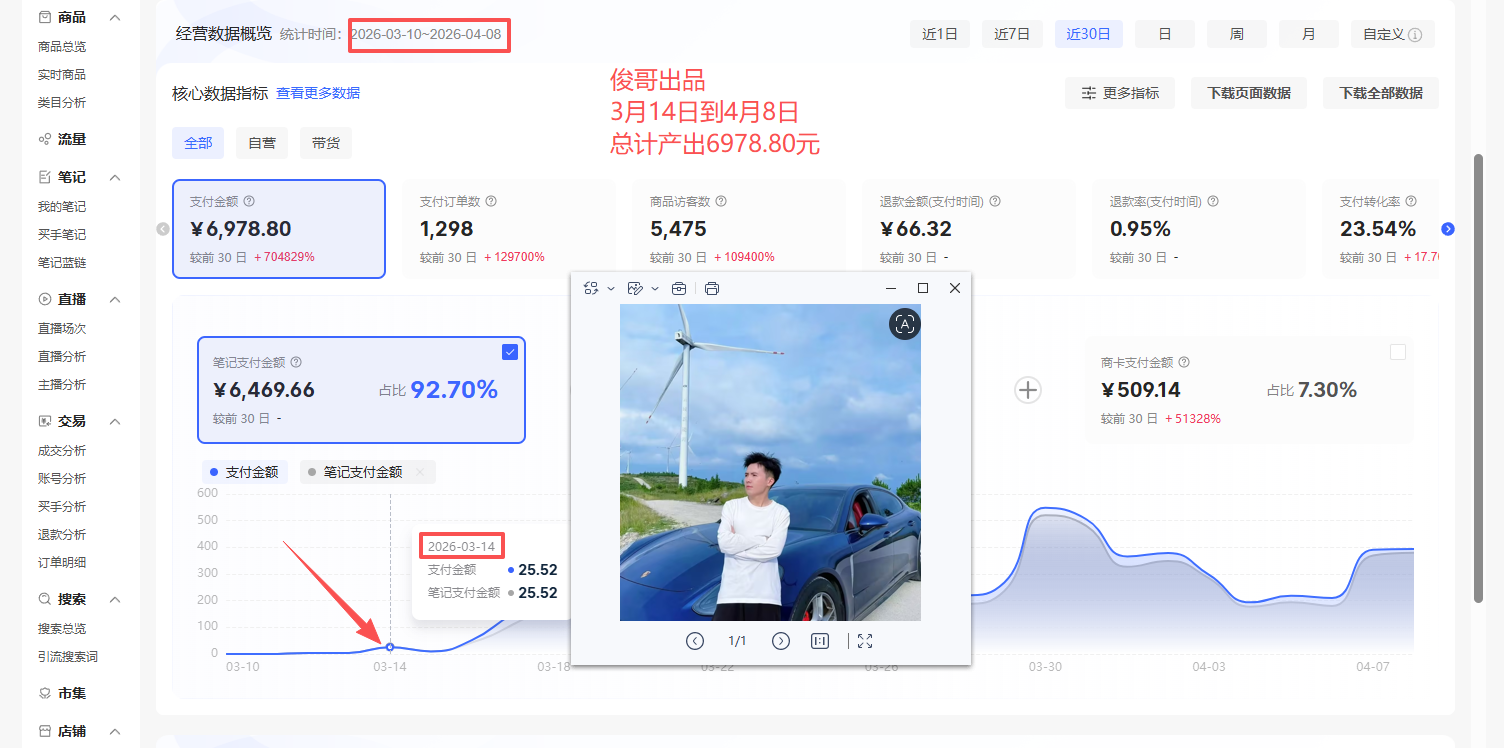Switch to the 自营 tab

coord(261,142)
